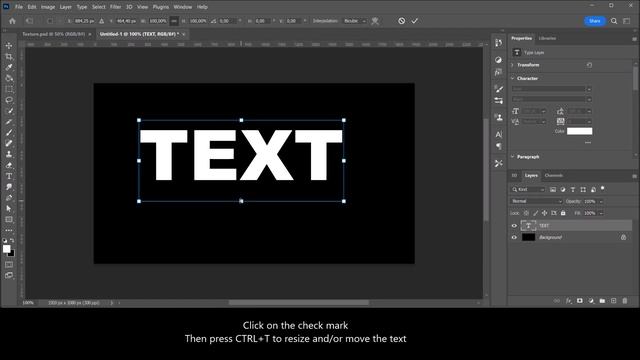Click the warp mode icon in options bar
The width and height of the screenshot is (640, 360).
[375, 21]
